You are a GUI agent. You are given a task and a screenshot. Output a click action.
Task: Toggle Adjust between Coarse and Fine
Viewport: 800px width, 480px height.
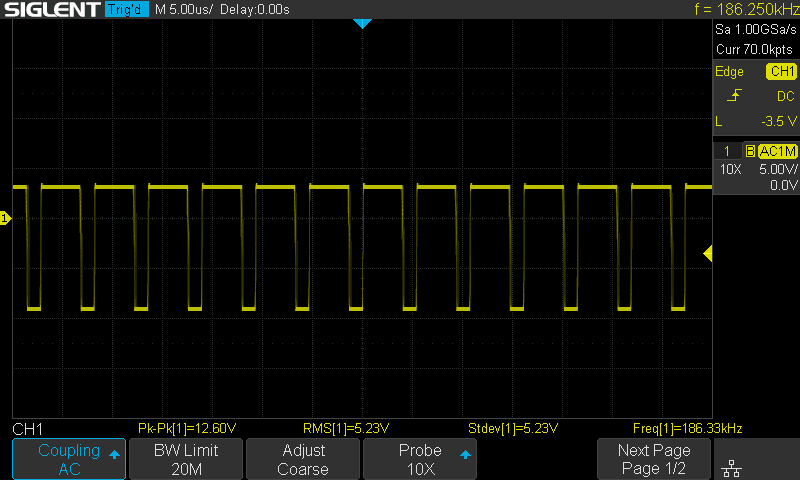(303, 459)
